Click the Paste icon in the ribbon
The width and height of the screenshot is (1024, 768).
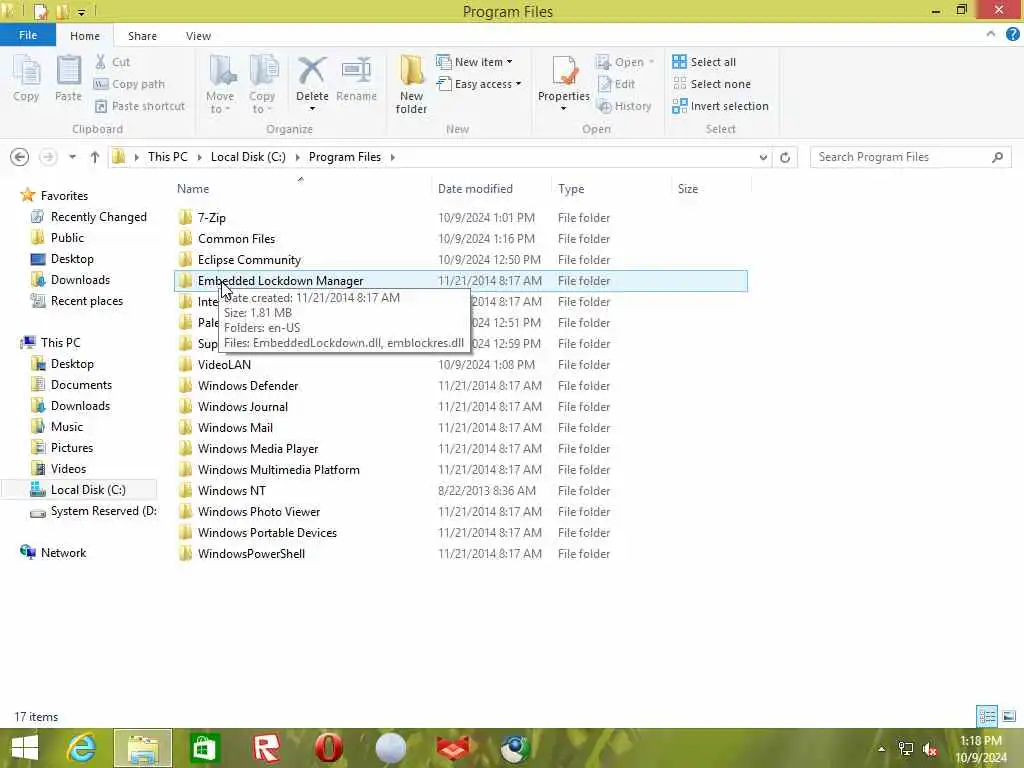click(x=68, y=78)
